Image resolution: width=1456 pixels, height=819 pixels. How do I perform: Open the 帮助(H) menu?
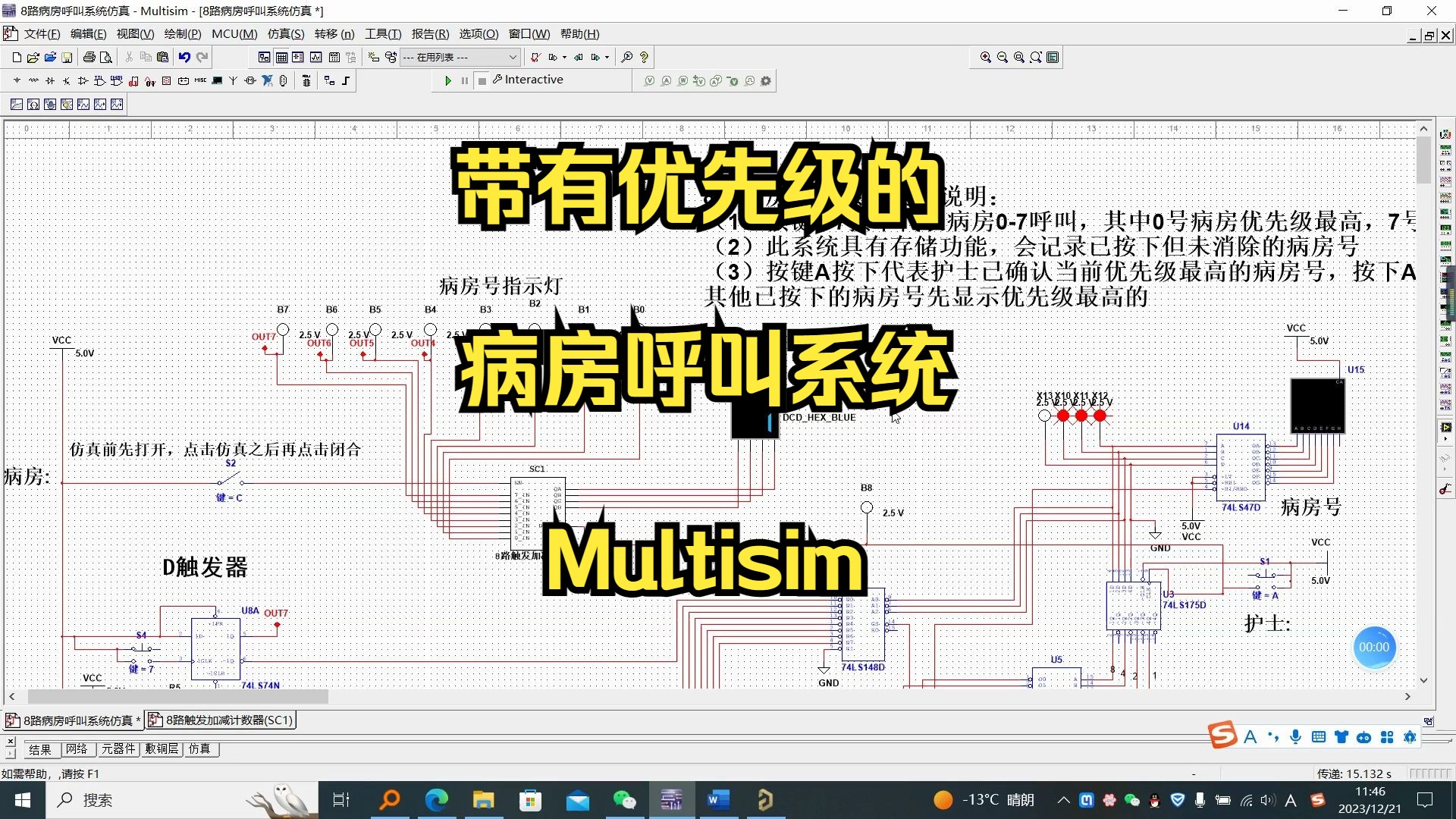coord(579,34)
